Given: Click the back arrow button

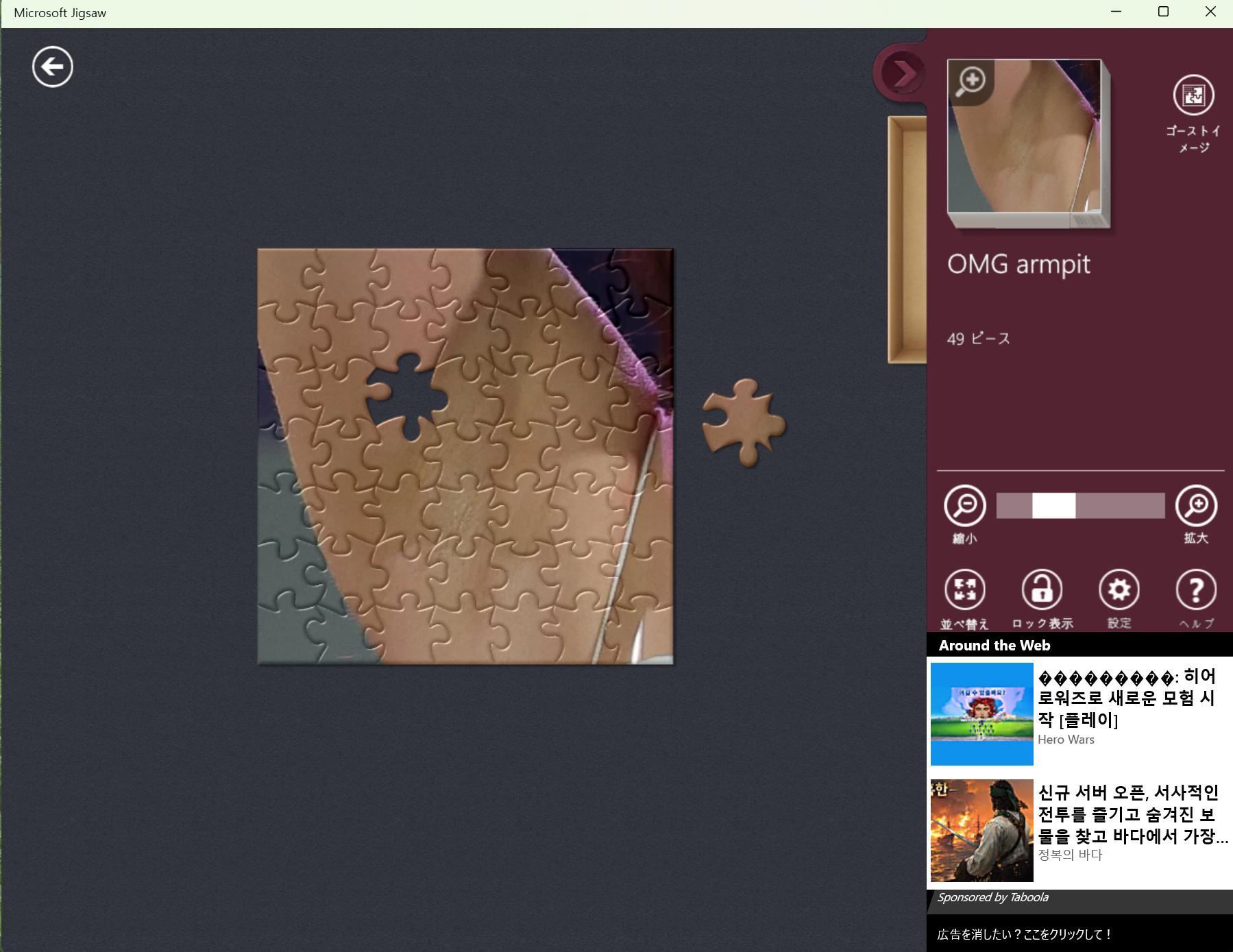Looking at the screenshot, I should (53, 67).
